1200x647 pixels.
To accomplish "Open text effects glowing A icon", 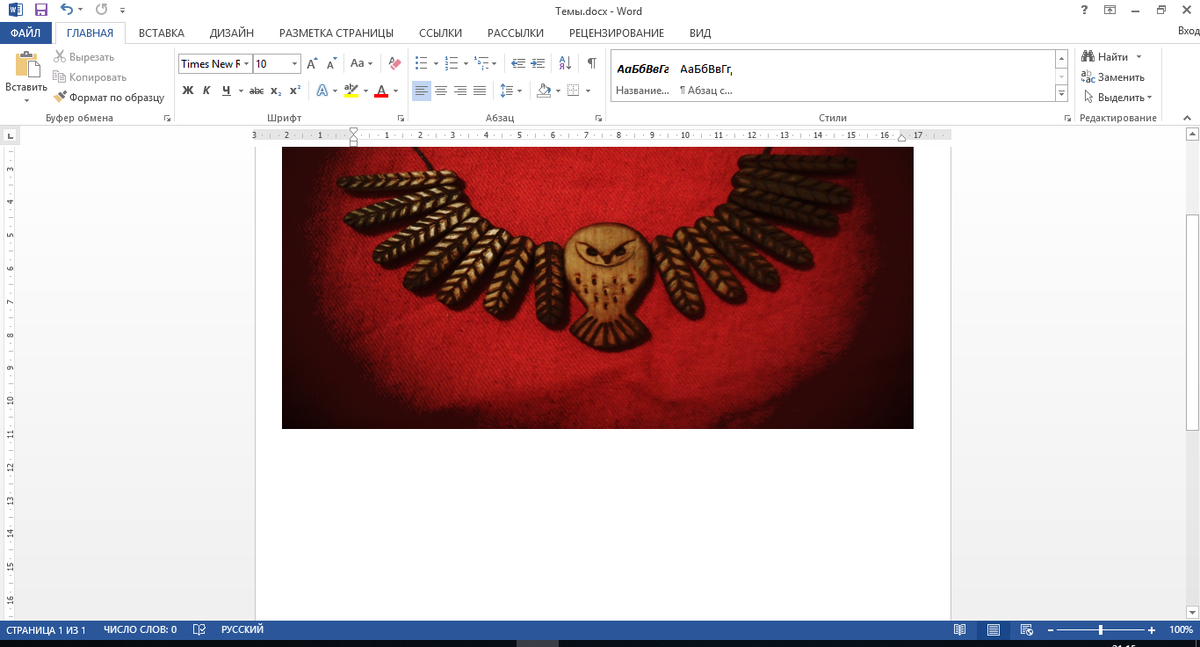I will tap(322, 90).
